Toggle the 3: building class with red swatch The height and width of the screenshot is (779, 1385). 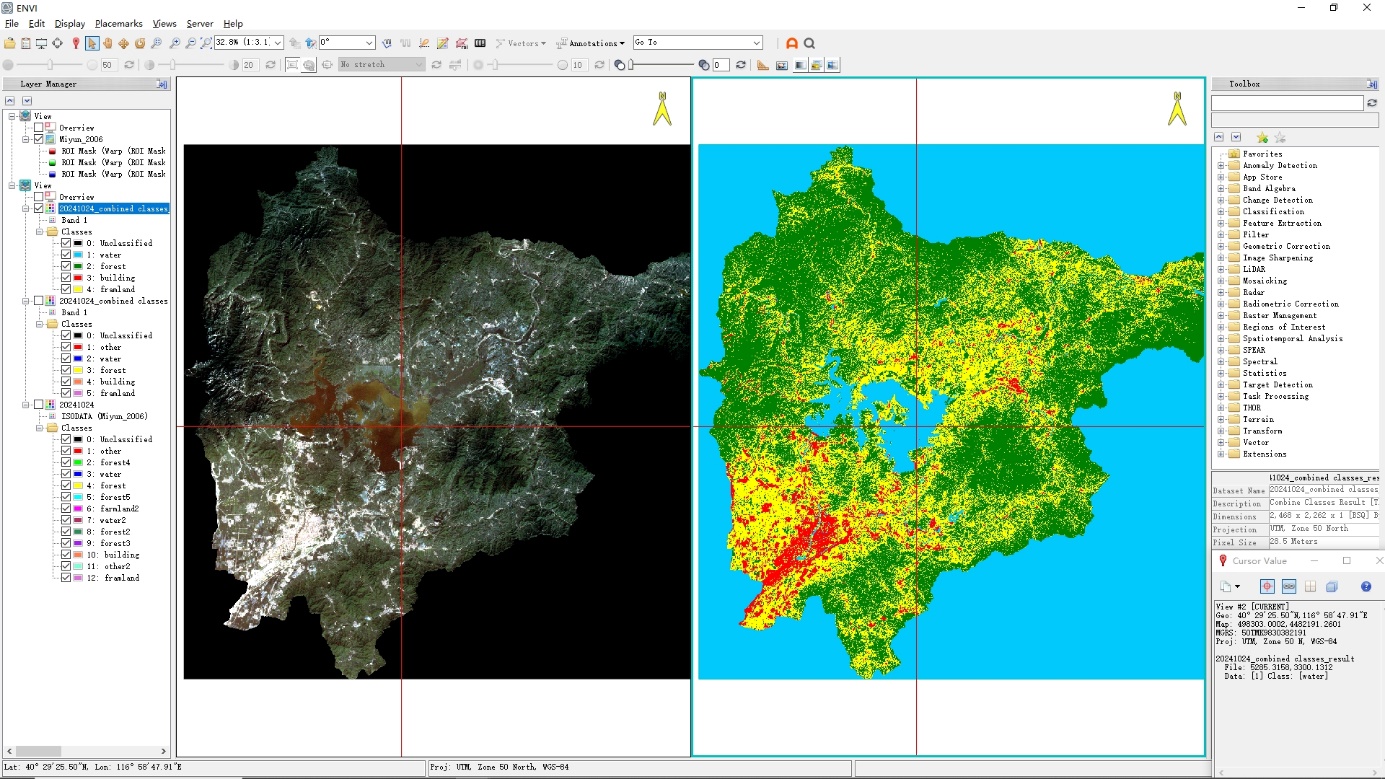point(66,278)
